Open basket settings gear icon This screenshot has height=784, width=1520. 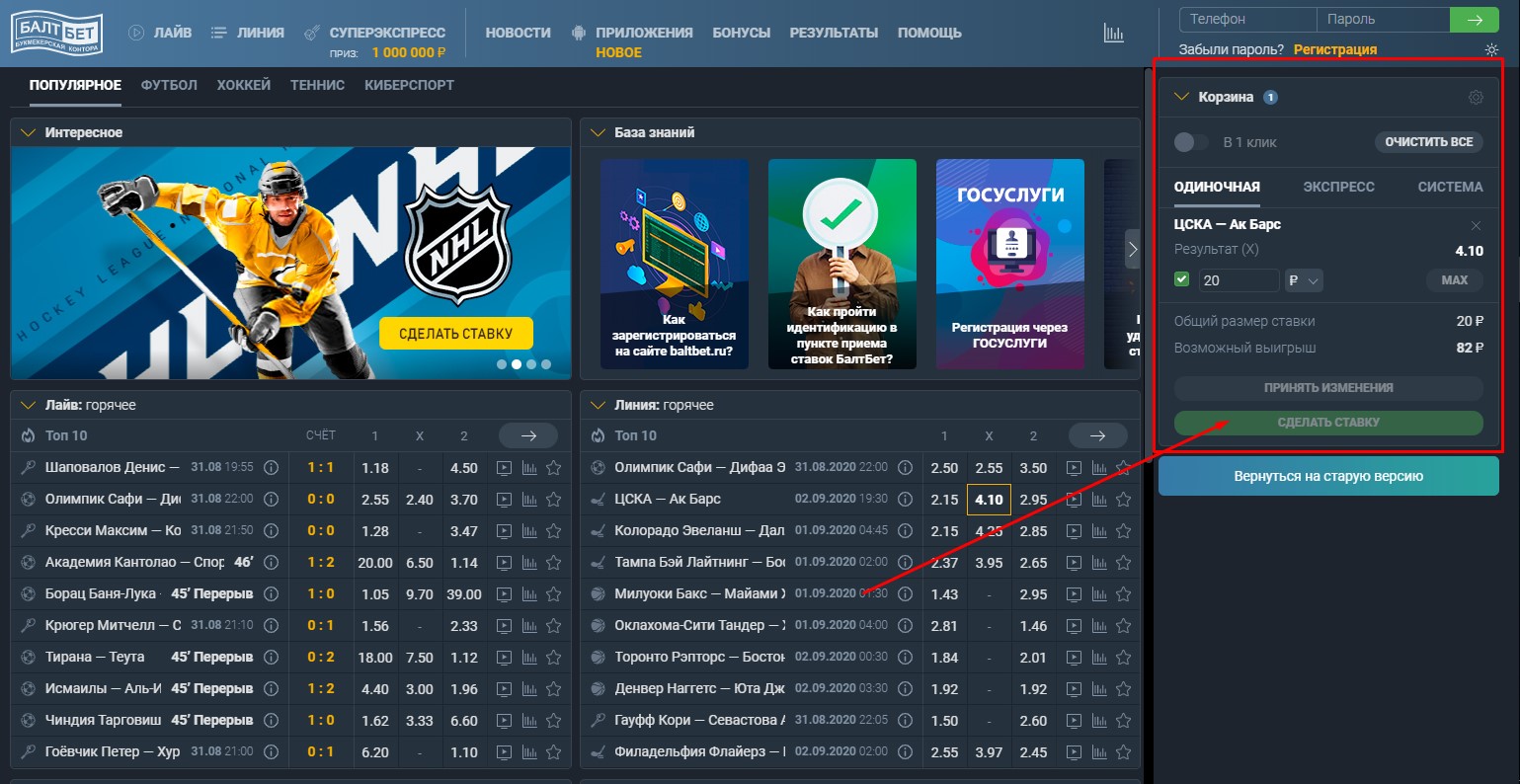[1476, 97]
